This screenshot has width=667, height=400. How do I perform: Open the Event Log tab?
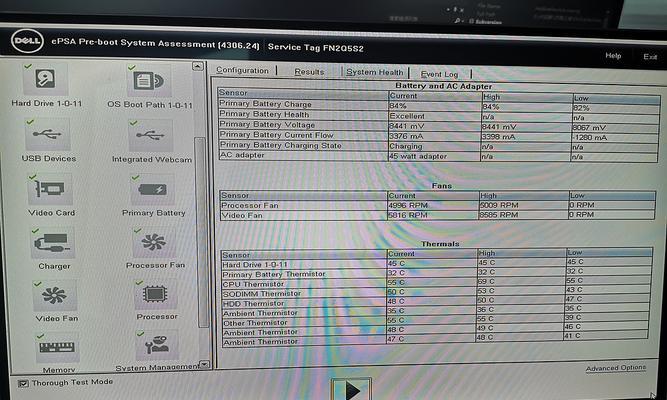439,74
